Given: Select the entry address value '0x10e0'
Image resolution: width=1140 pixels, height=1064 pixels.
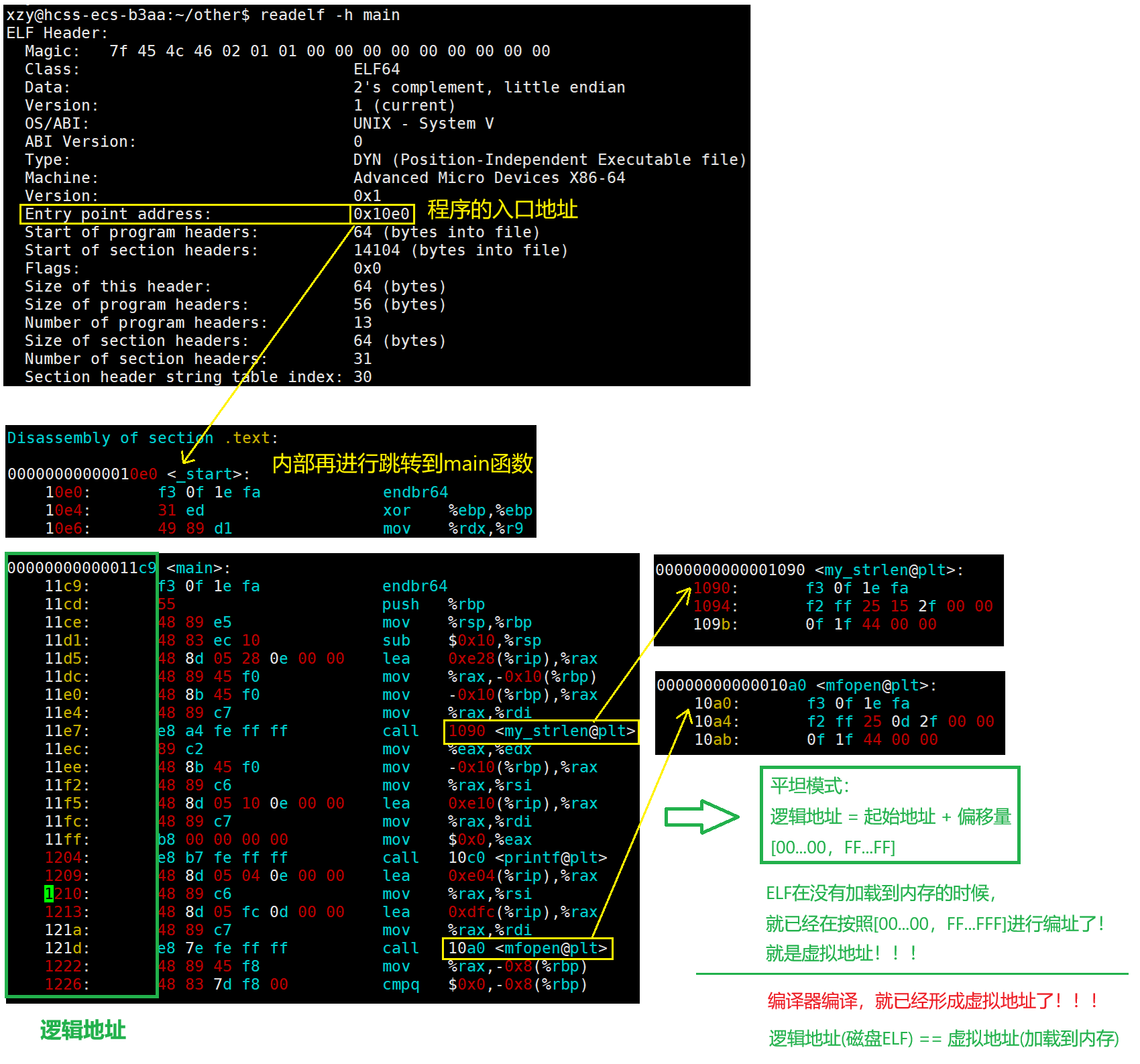Looking at the screenshot, I should pyautogui.click(x=382, y=214).
